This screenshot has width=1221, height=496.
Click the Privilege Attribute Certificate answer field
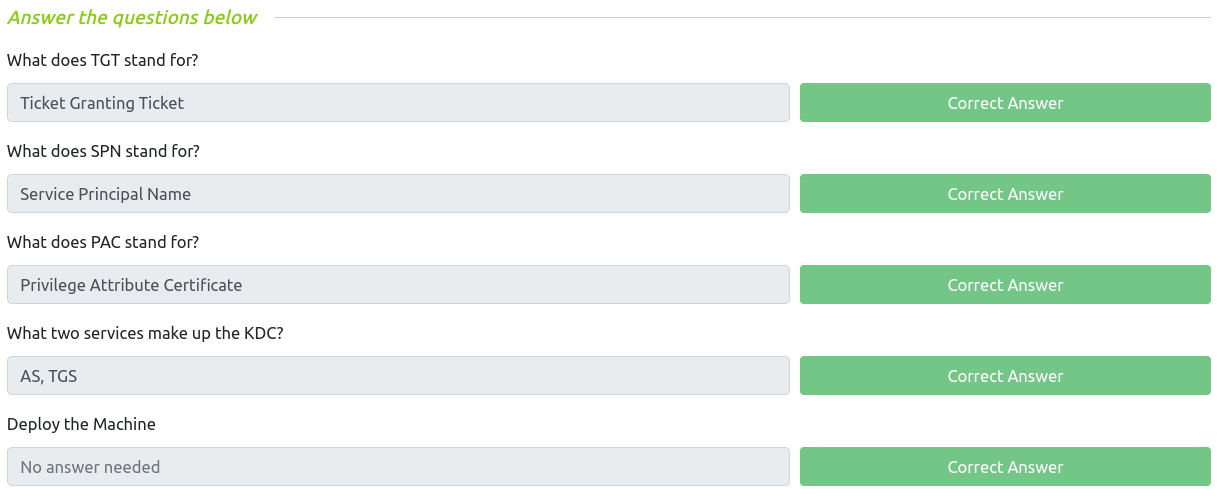(x=398, y=285)
